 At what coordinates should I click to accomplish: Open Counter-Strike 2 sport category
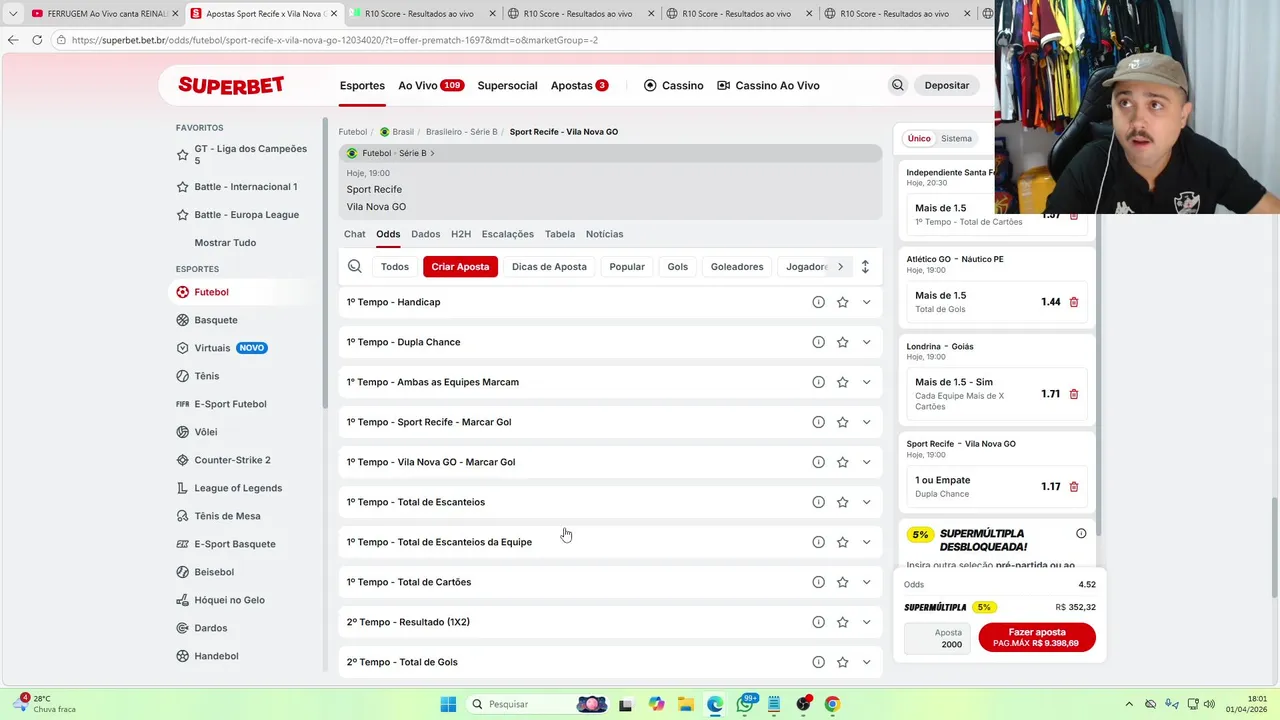click(232, 460)
